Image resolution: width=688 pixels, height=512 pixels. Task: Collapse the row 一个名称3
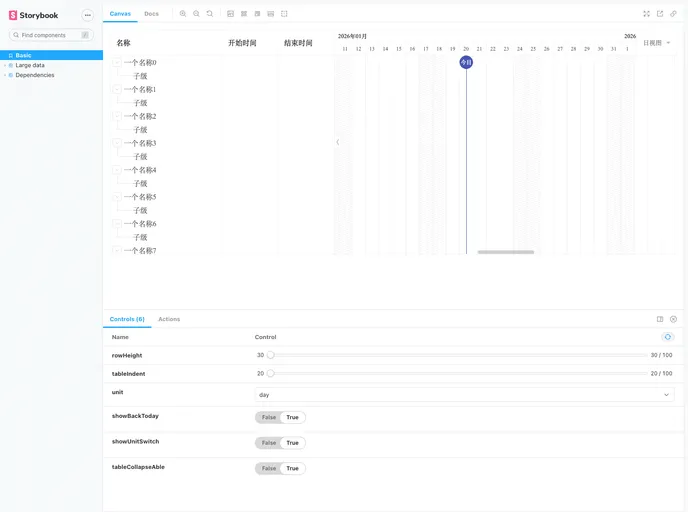117,143
